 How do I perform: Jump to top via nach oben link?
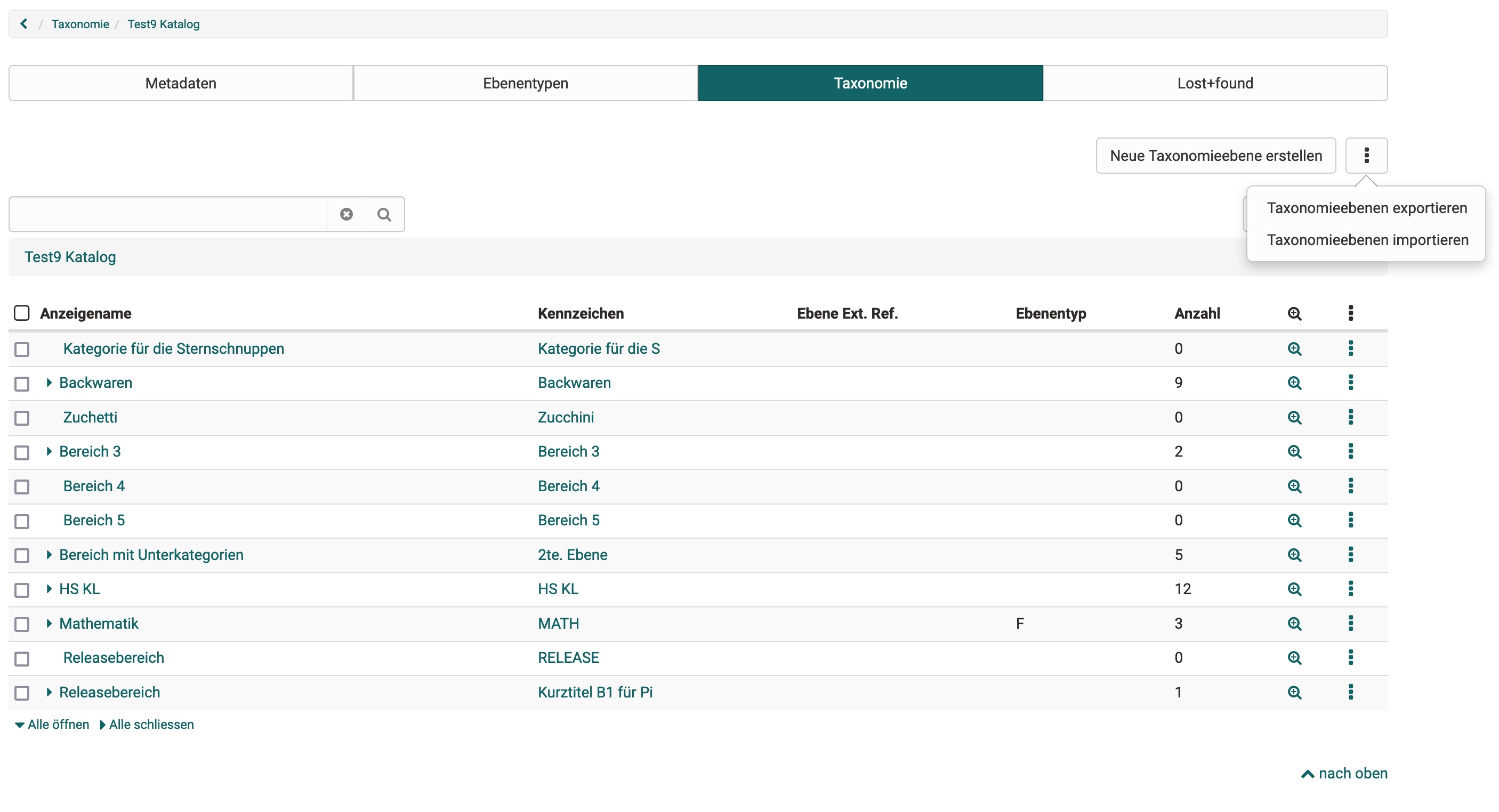(x=1344, y=774)
